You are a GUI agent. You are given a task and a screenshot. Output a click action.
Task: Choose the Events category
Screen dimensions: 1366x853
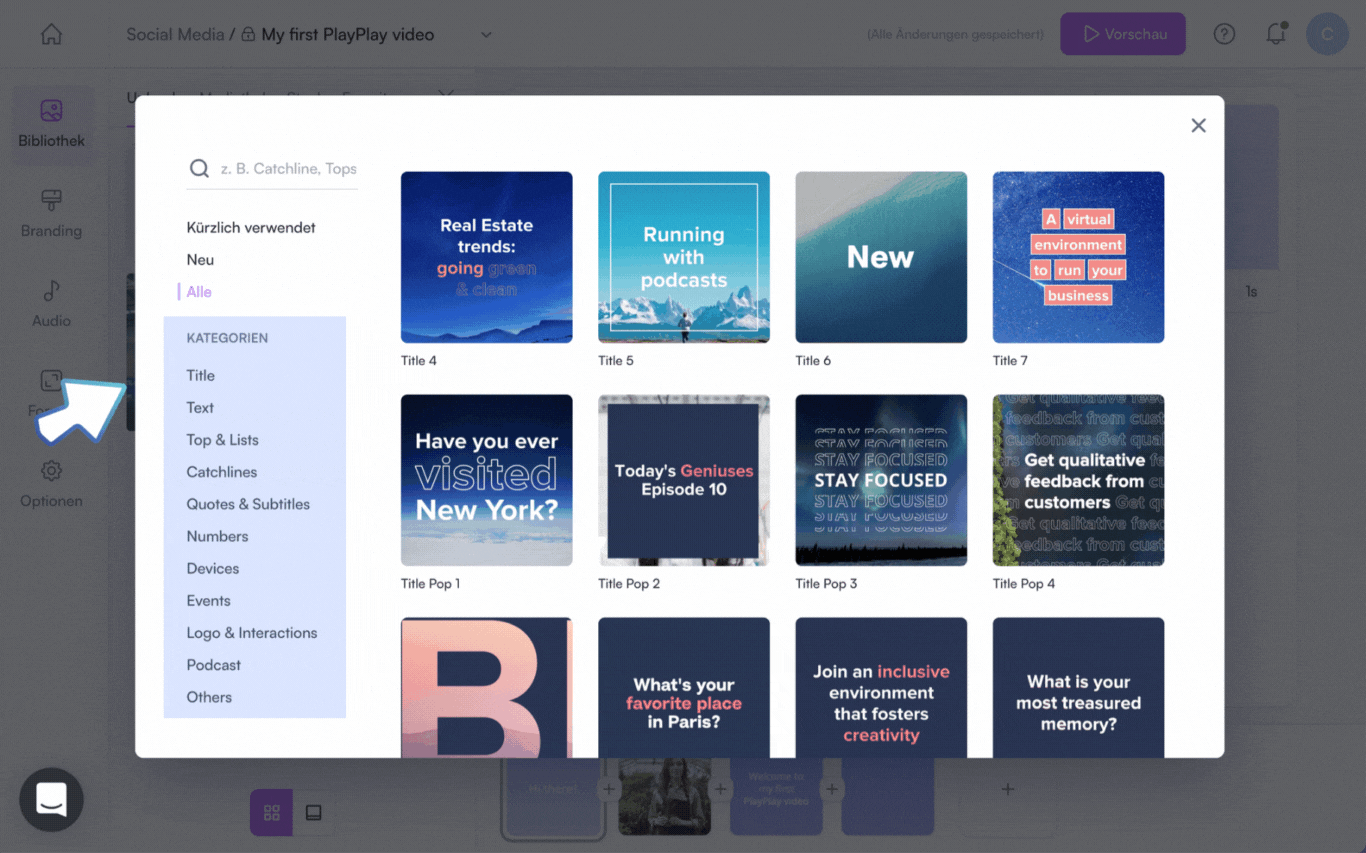point(208,600)
